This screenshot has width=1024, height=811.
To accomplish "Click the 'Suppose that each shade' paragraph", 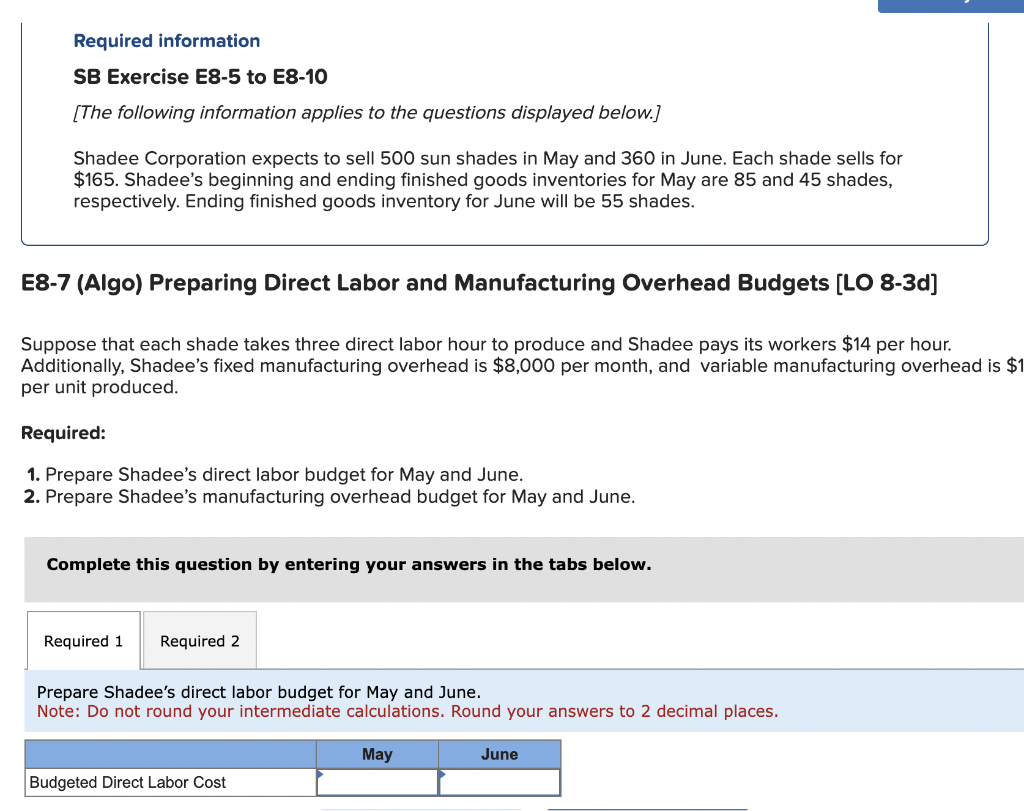I will pyautogui.click(x=522, y=366).
